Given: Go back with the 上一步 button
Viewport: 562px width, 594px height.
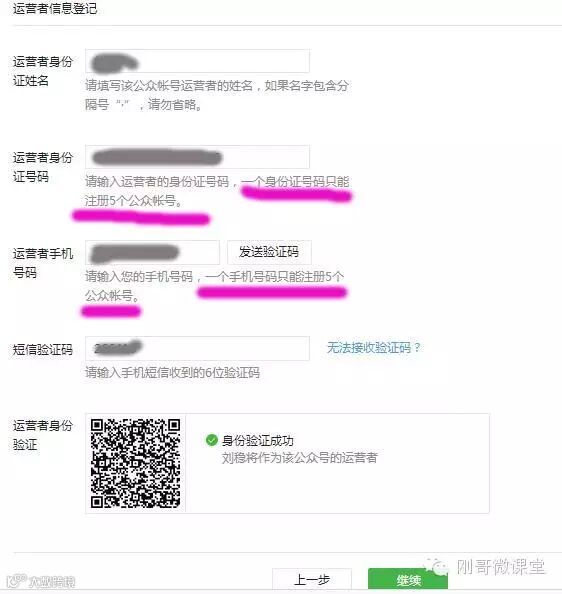Looking at the screenshot, I should pos(312,580).
